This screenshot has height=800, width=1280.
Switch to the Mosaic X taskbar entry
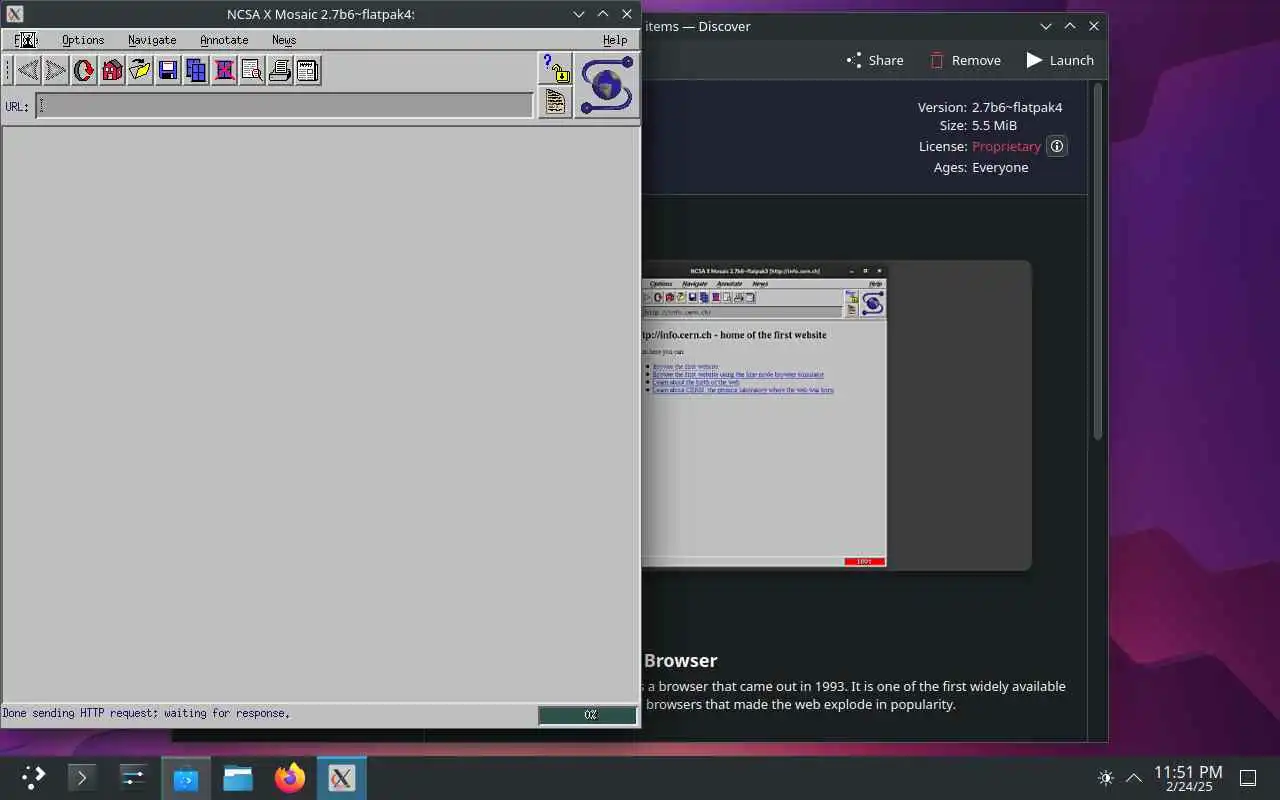pos(342,777)
